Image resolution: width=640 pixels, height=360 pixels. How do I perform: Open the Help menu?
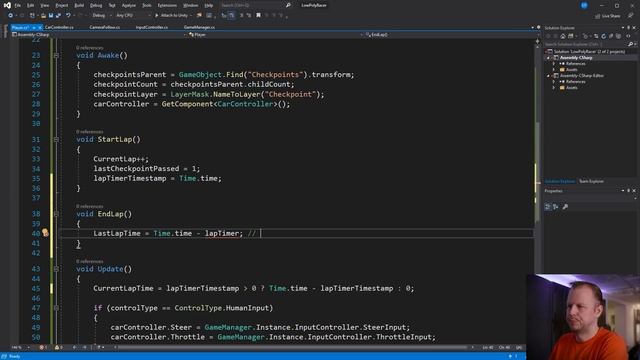point(209,5)
